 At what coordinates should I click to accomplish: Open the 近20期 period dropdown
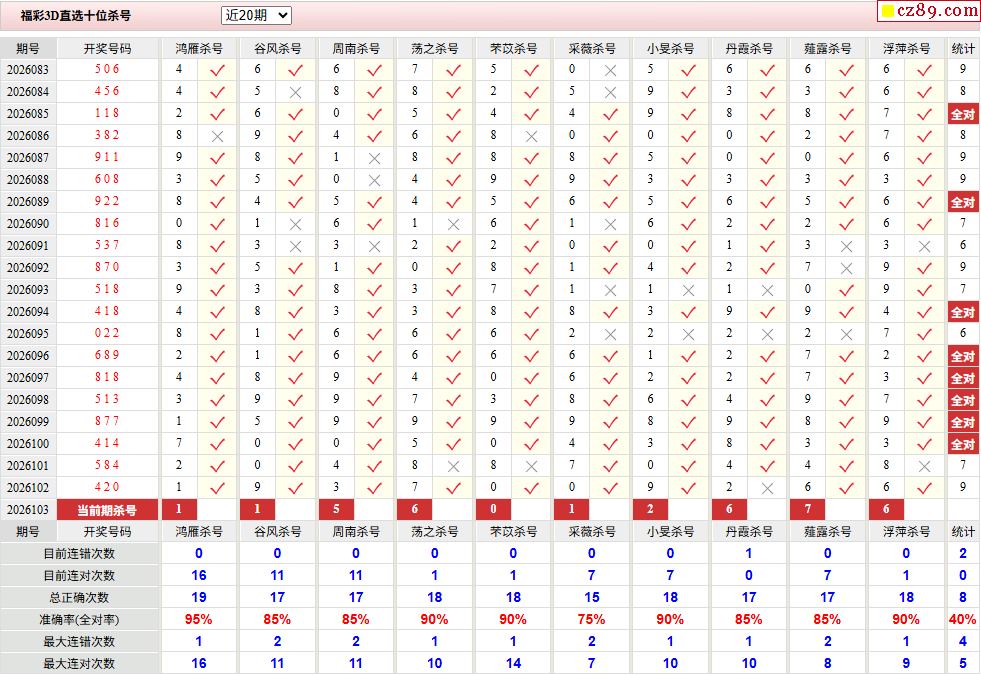(x=257, y=16)
